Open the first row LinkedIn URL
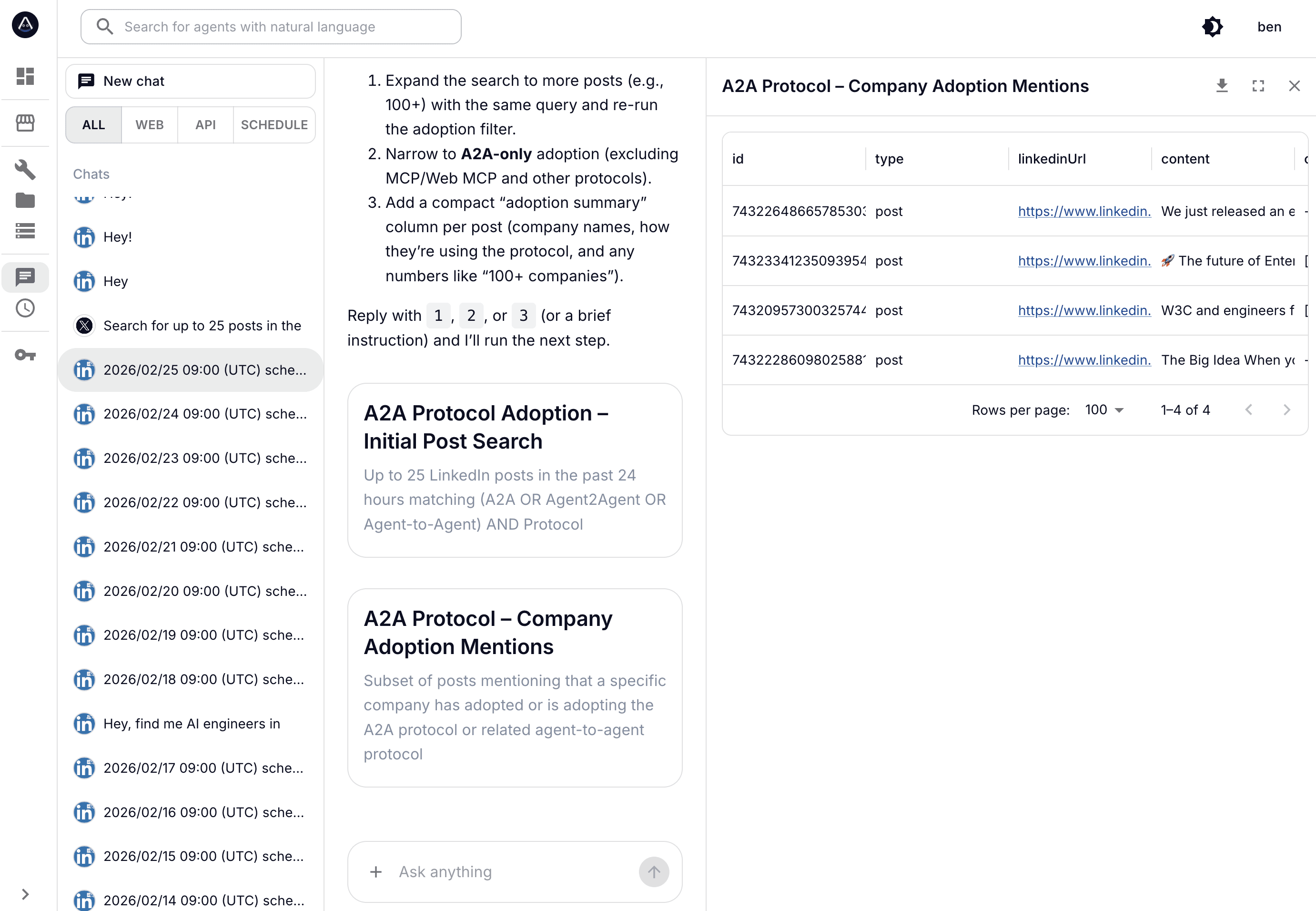Viewport: 1316px width, 911px height. [1084, 211]
